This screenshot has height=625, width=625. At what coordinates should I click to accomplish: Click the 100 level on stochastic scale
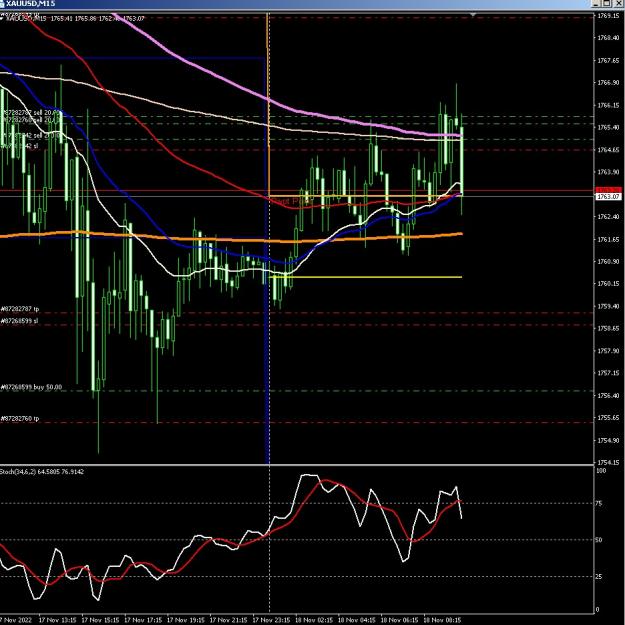pos(600,471)
